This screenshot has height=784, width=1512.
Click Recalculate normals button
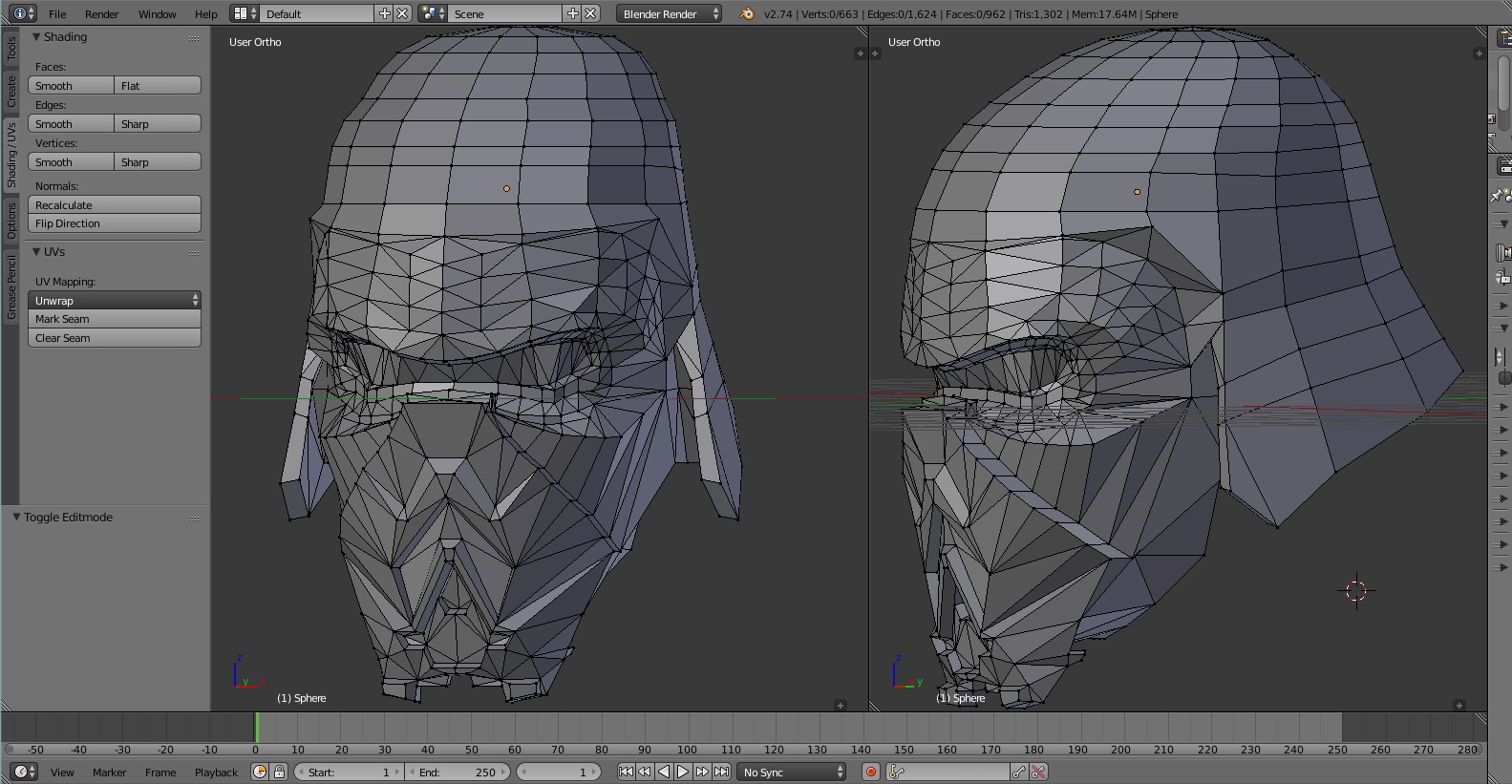click(115, 204)
